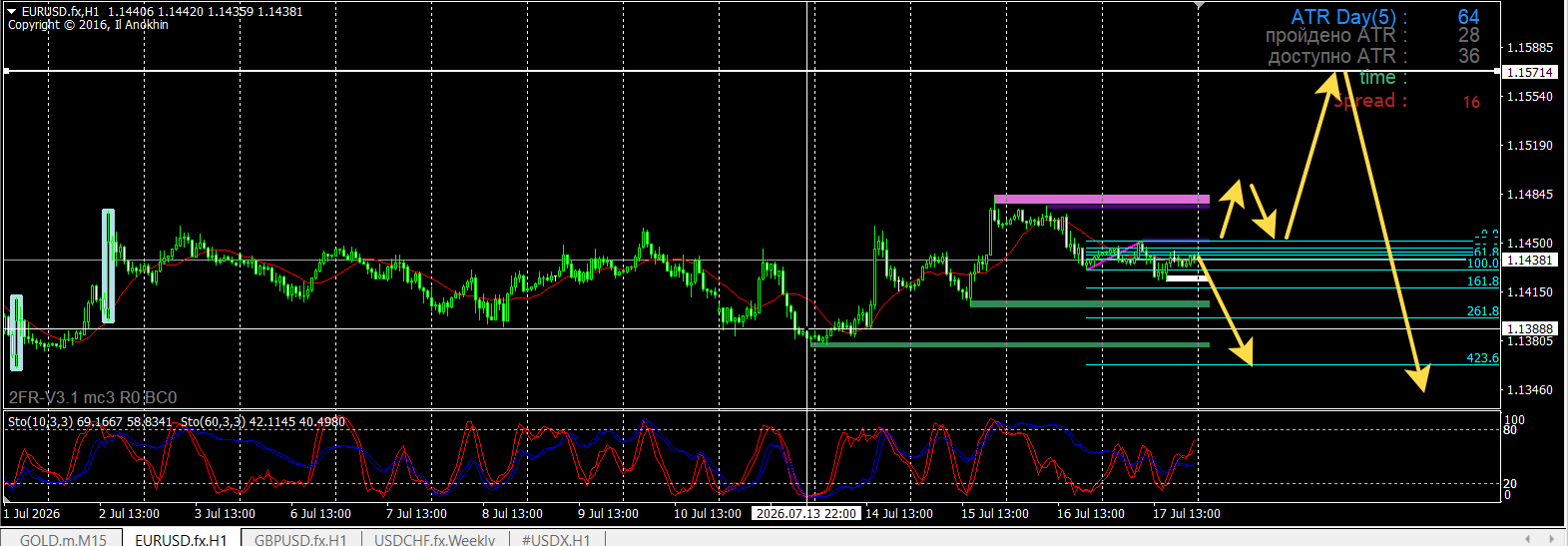Click the right chart-tabs scroll arrow
Image resolution: width=1568 pixels, height=546 pixels.
[1551, 539]
